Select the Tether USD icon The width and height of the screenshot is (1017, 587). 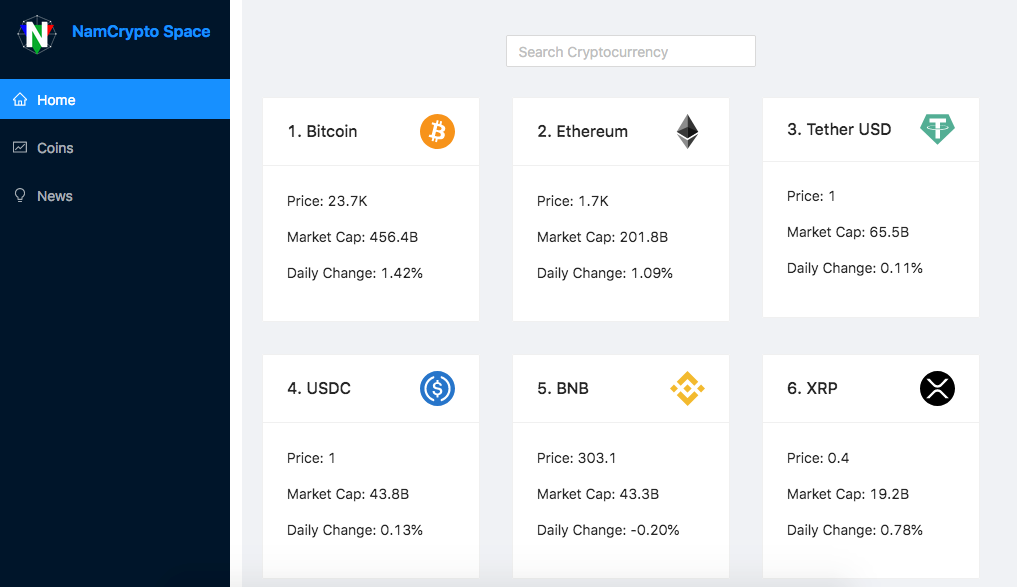(937, 128)
